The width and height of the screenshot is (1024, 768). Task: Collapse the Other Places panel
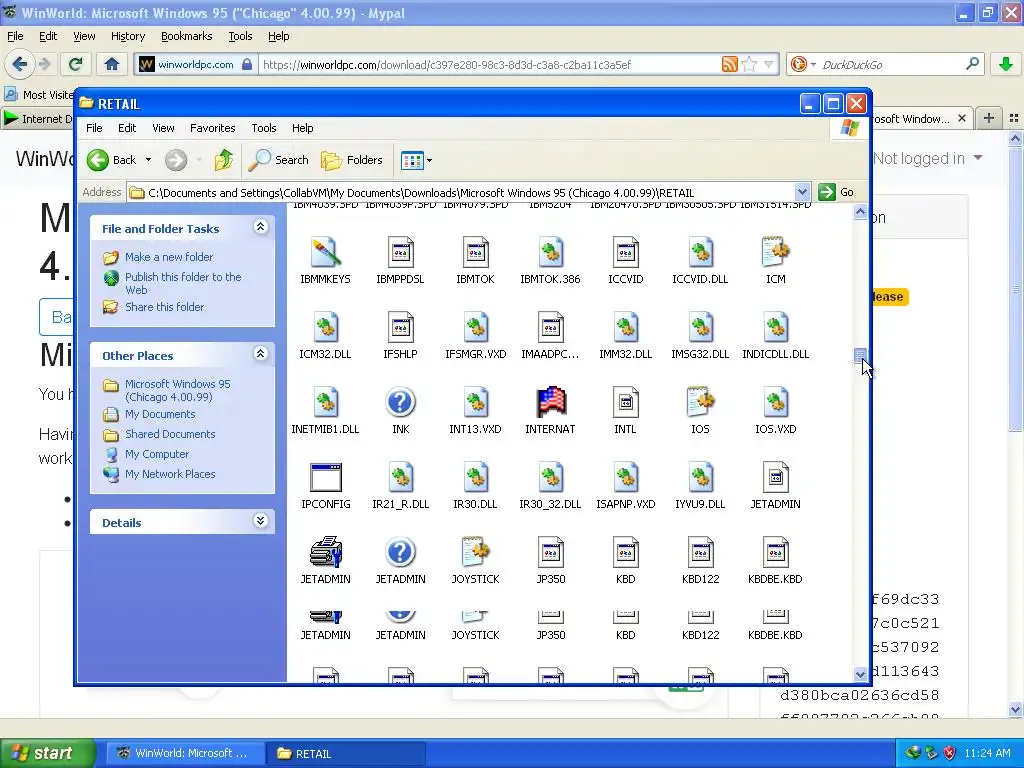pyautogui.click(x=260, y=354)
